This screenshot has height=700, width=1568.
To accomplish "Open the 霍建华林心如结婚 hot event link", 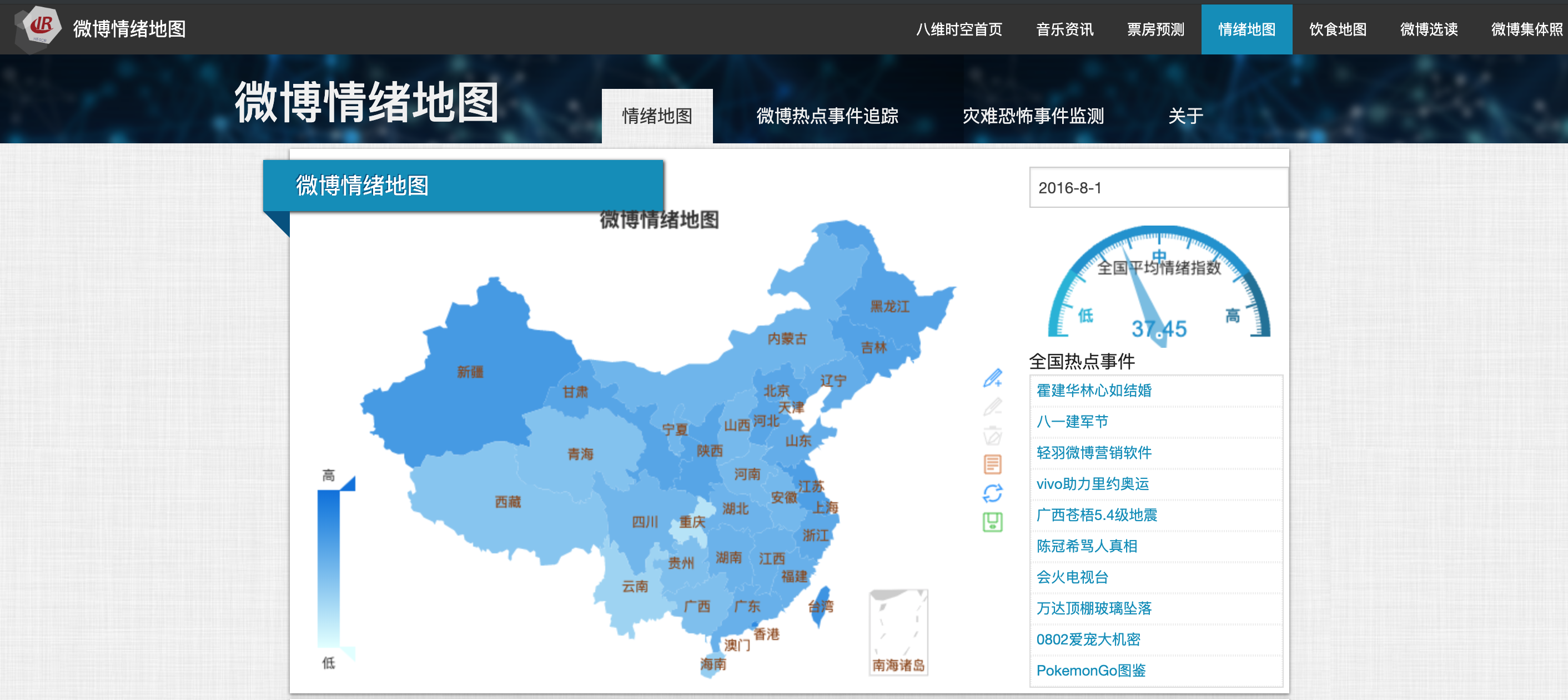I will [x=1093, y=391].
